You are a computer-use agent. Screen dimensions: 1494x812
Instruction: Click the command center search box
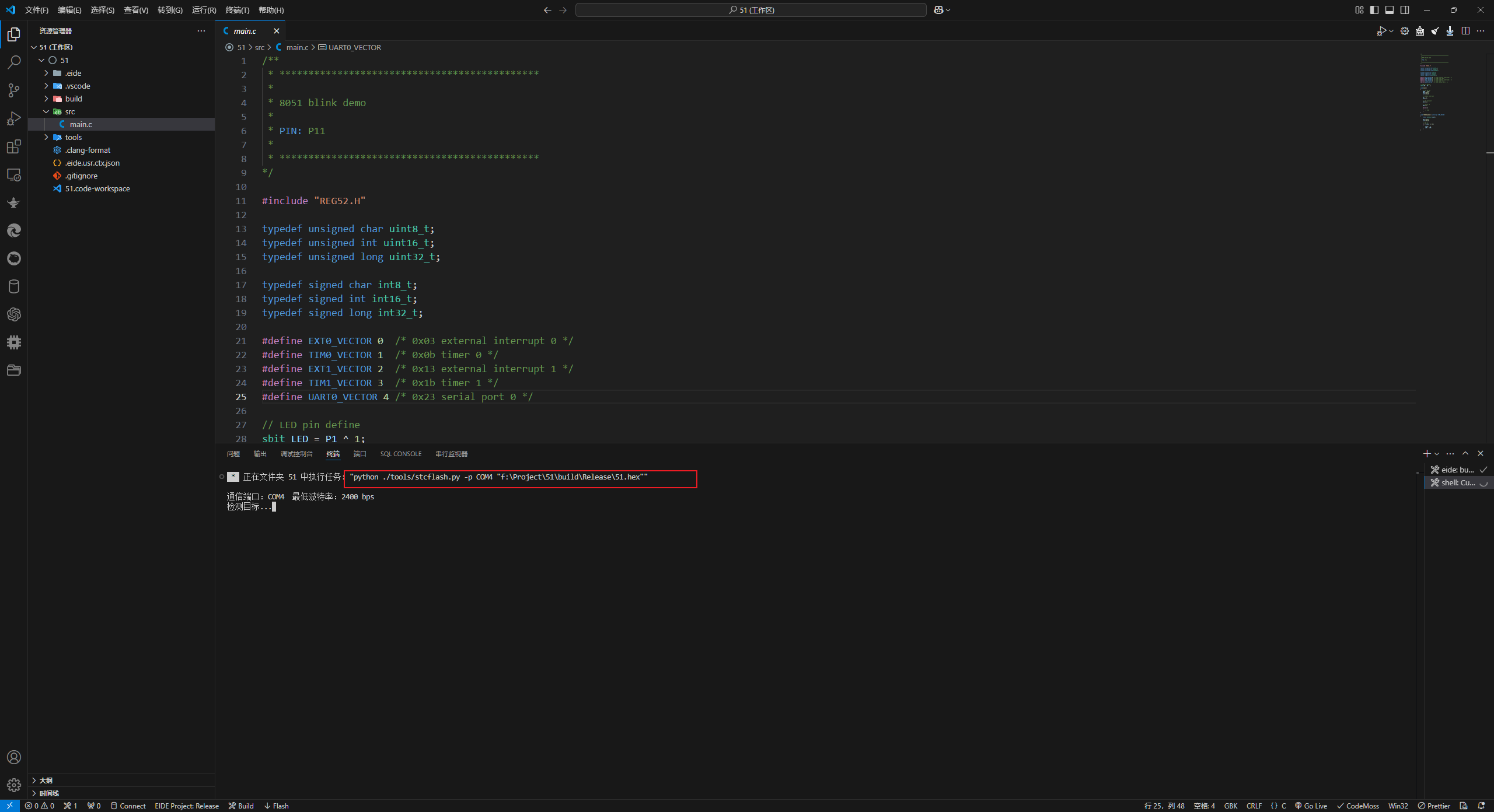pyautogui.click(x=751, y=10)
